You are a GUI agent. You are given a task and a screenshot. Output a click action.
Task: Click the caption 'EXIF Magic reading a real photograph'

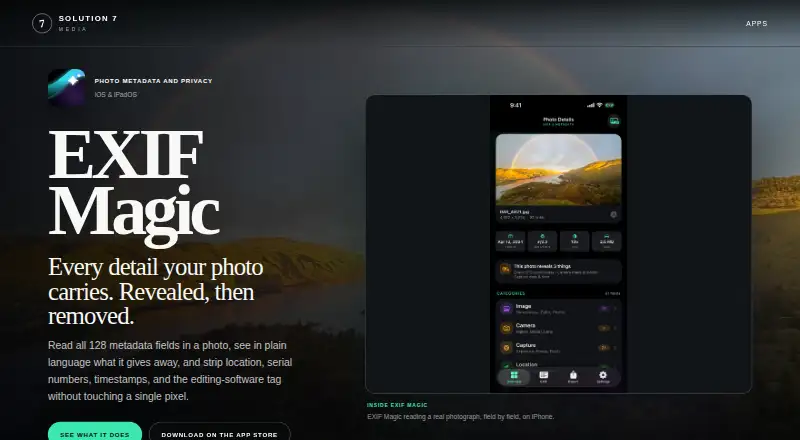[x=460, y=417]
